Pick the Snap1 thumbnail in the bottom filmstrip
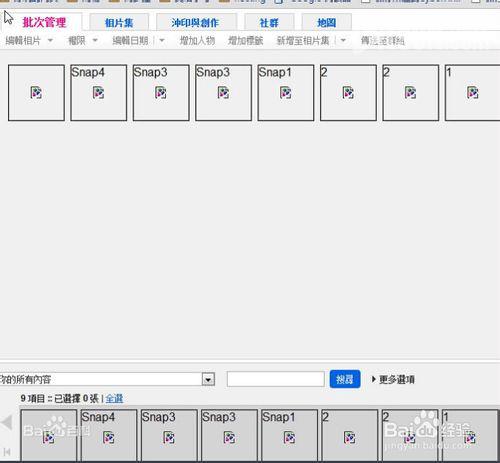This screenshot has width=500, height=463. pos(289,435)
